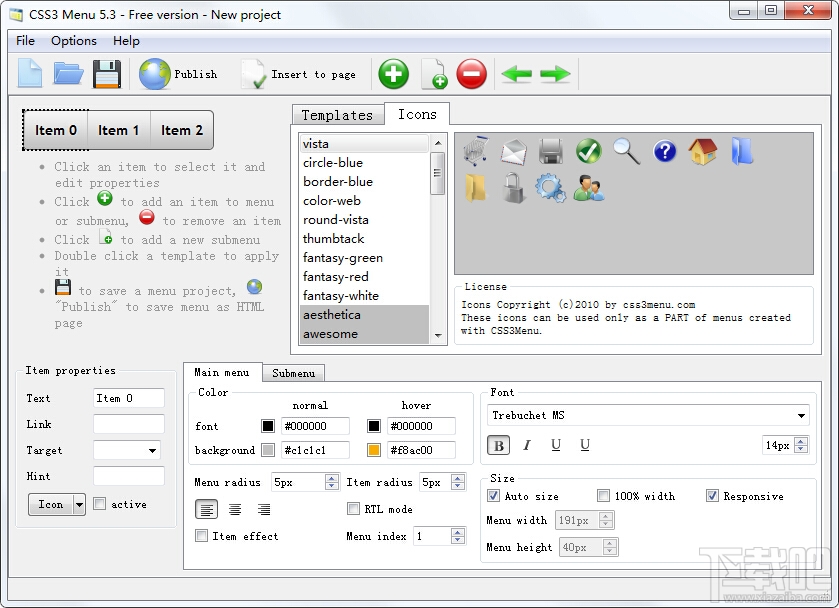This screenshot has height=608, width=839.
Task: Pick the blue question mark help icon
Action: (665, 151)
